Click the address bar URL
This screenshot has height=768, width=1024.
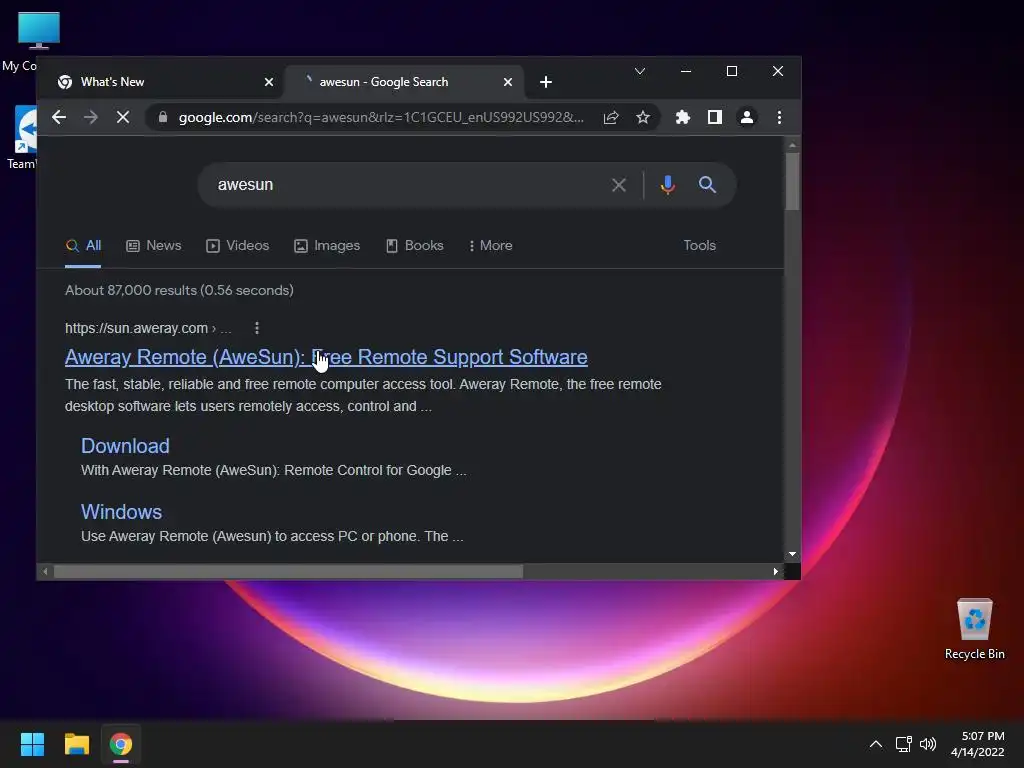(381, 118)
